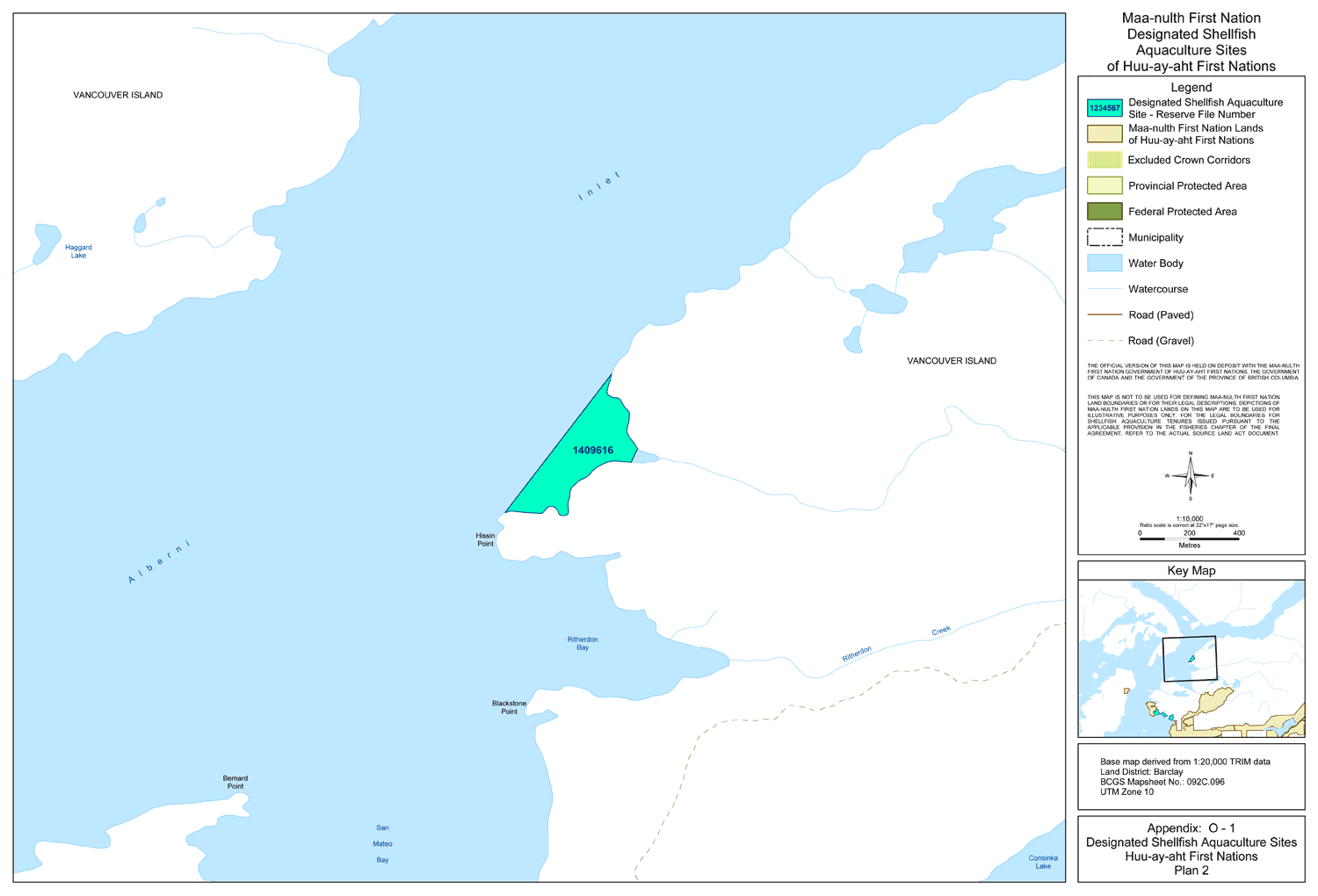Click the Blackstone Point label

509,707
